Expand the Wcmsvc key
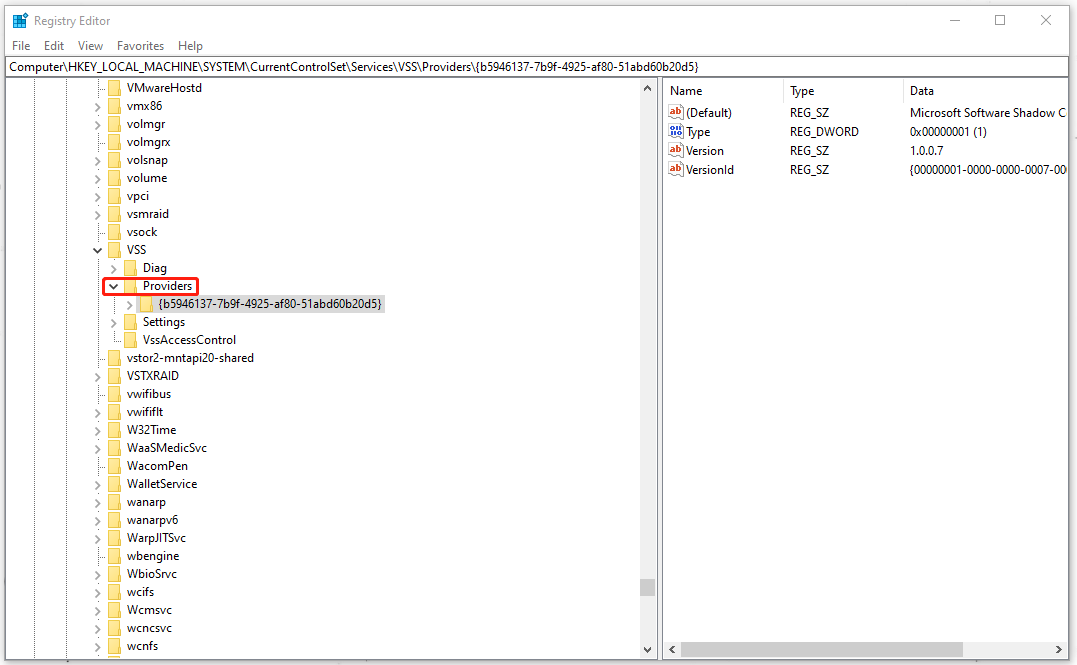1077x665 pixels. [98, 610]
